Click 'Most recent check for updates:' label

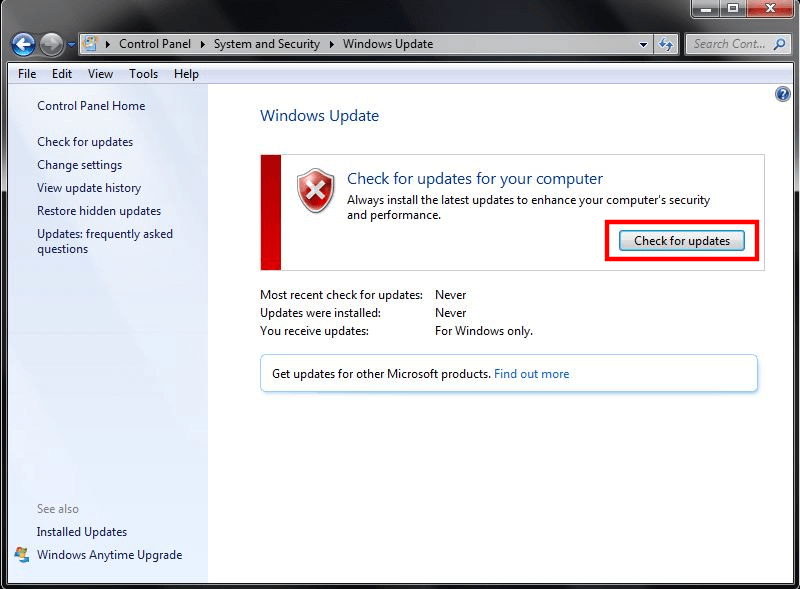[x=341, y=295]
